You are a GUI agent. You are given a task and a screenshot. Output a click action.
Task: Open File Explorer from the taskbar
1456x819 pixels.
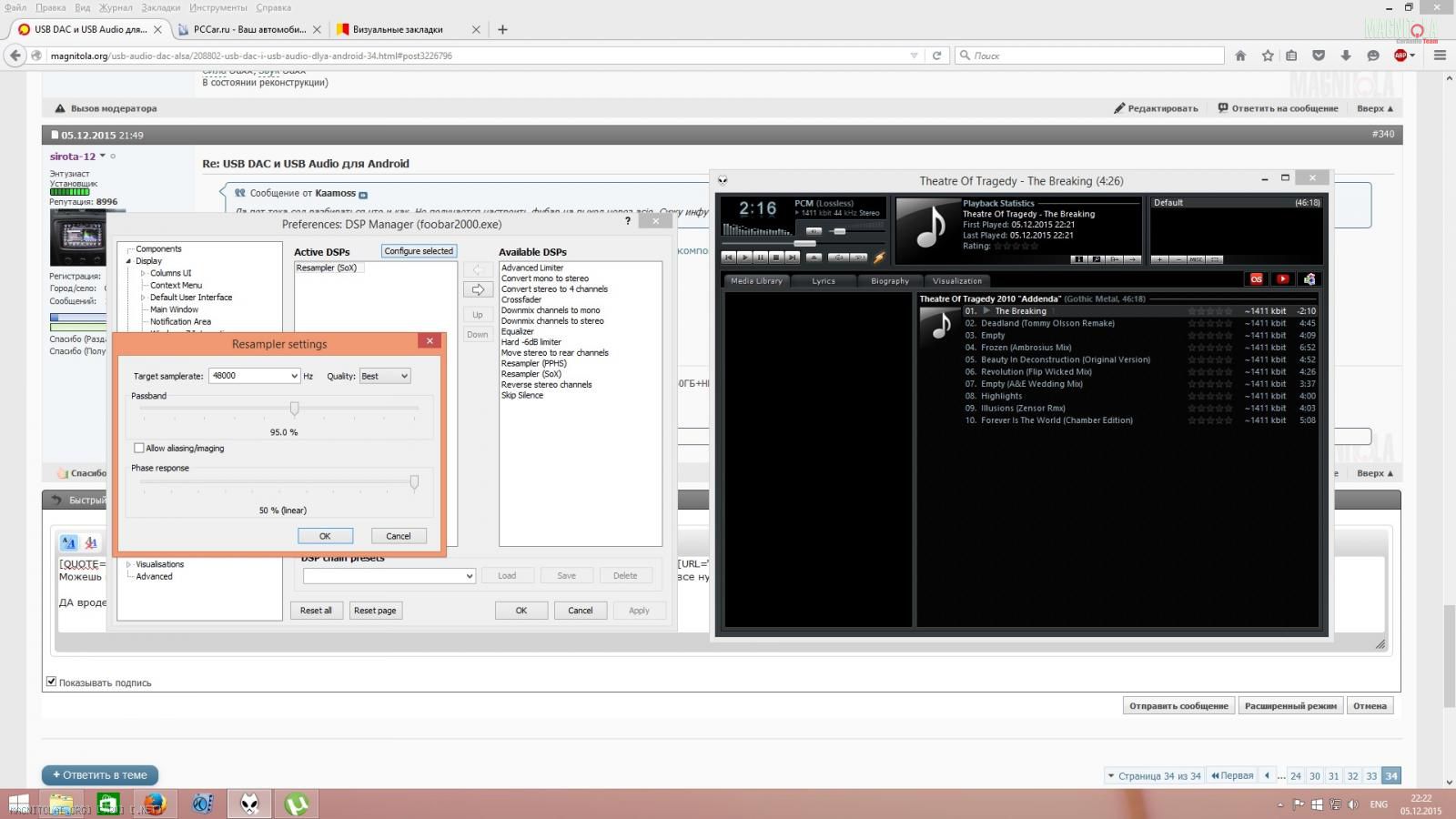[61, 804]
